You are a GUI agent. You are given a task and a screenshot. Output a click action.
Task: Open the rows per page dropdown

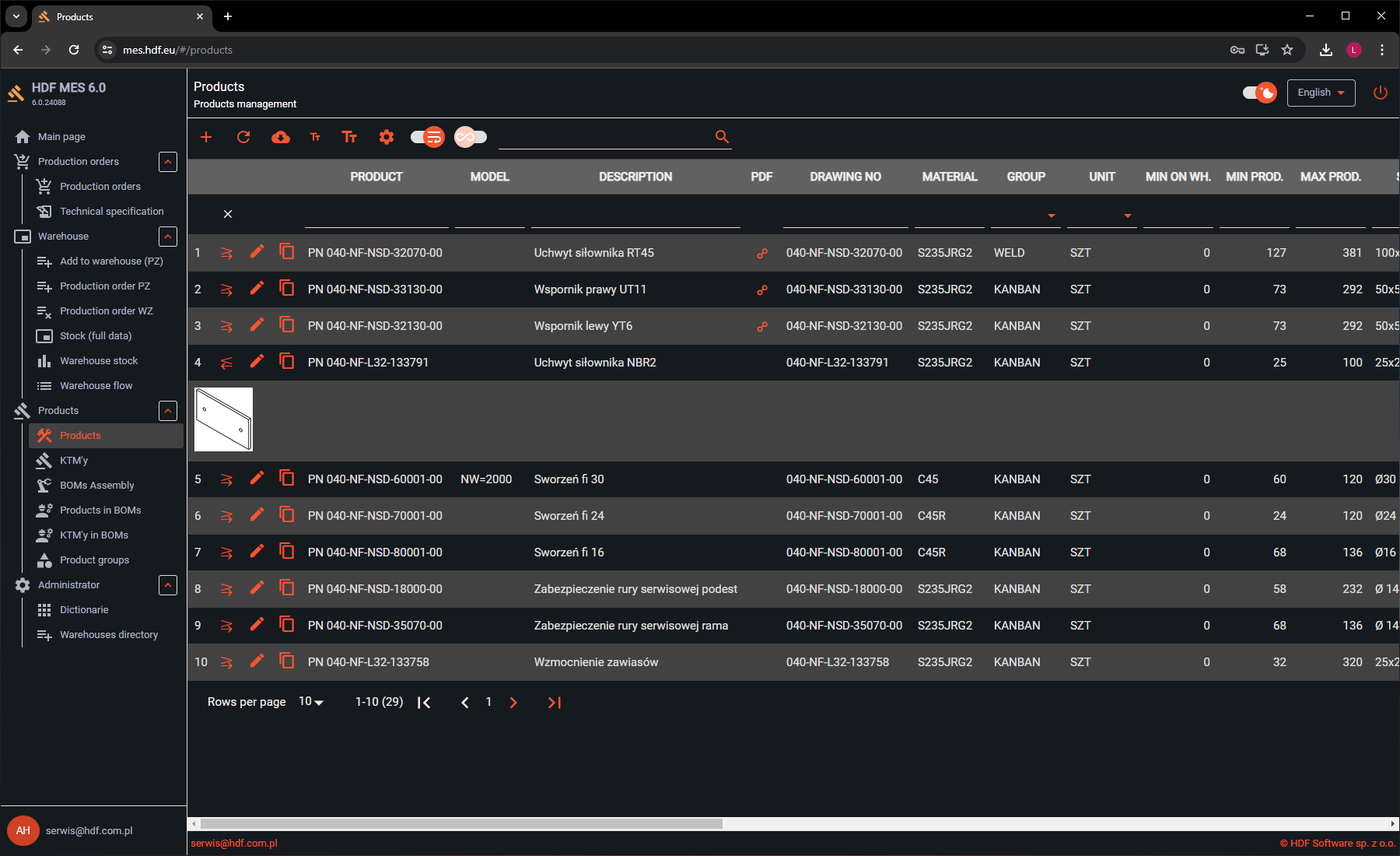pos(311,702)
